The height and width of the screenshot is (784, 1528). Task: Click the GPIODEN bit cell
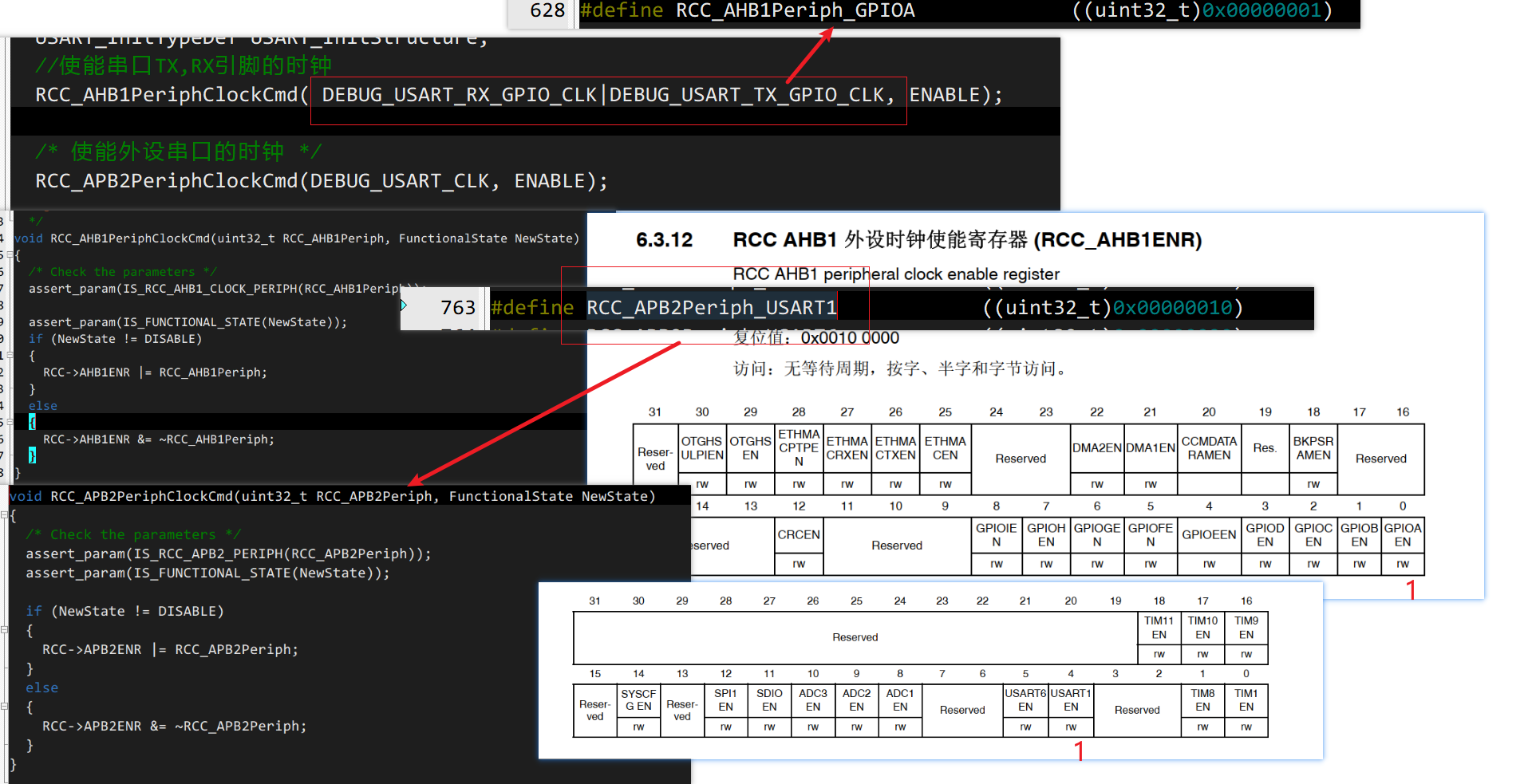(1265, 535)
